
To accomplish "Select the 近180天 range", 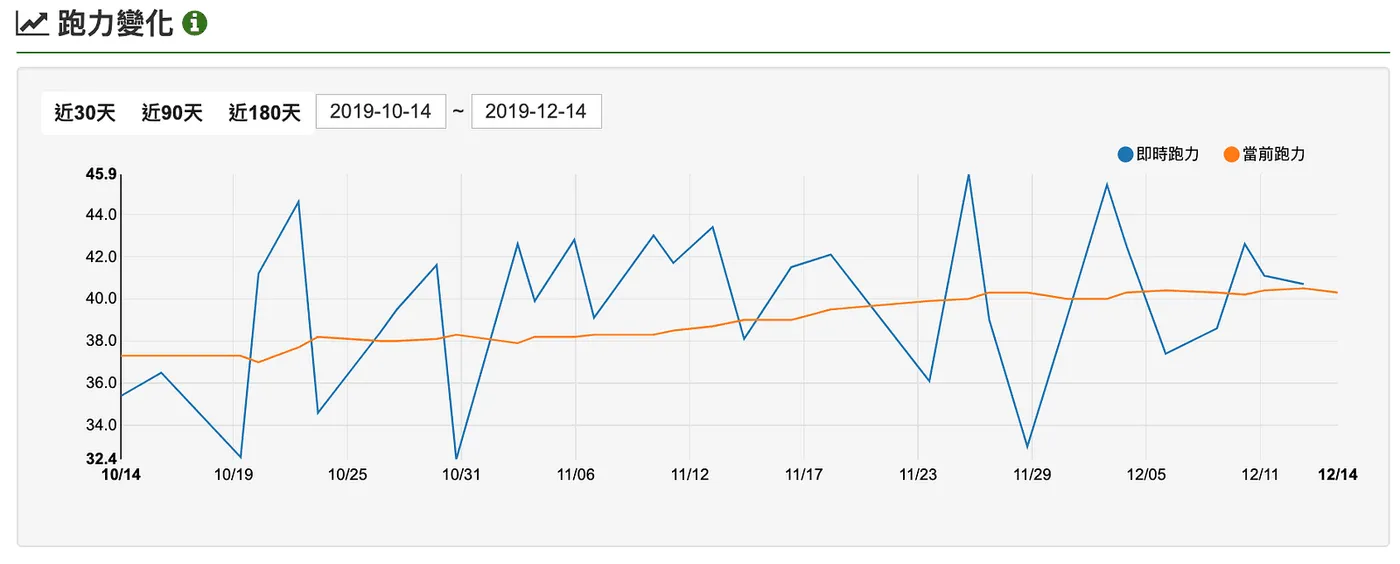I will (264, 113).
